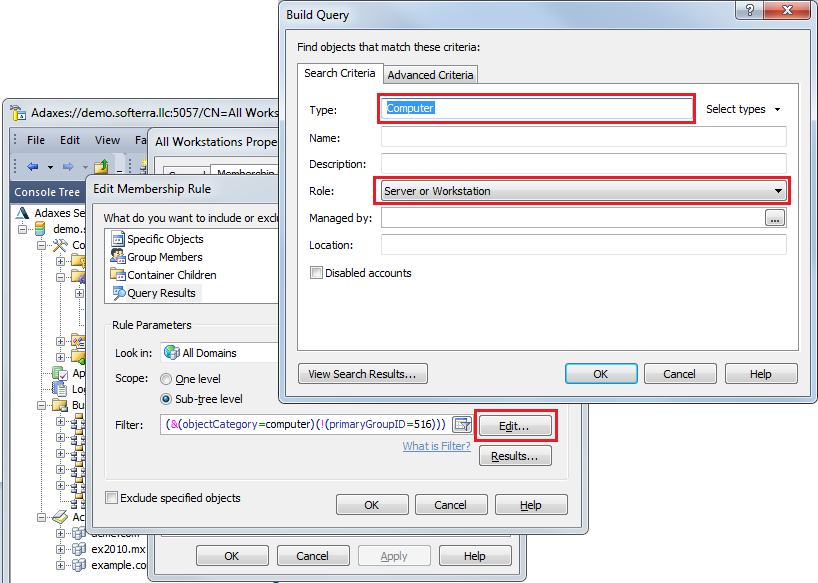Open the Back button history dropdown arrow

click(x=51, y=167)
